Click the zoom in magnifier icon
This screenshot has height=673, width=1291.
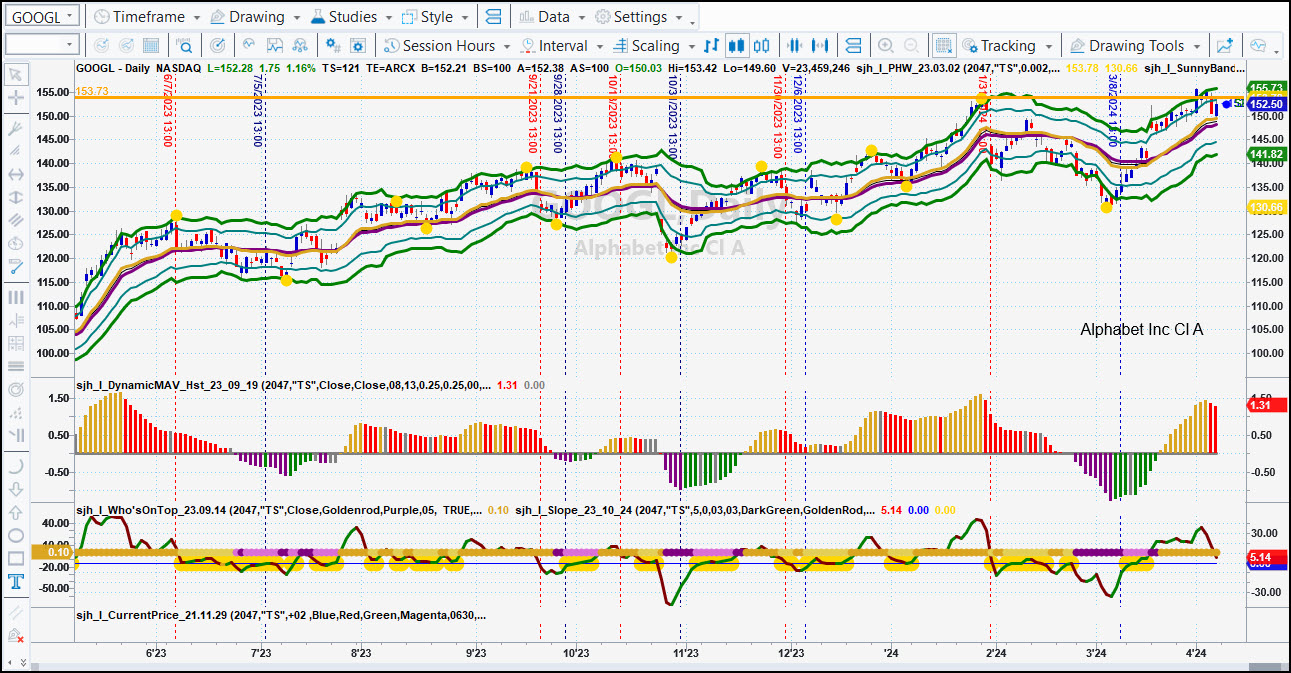(885, 45)
